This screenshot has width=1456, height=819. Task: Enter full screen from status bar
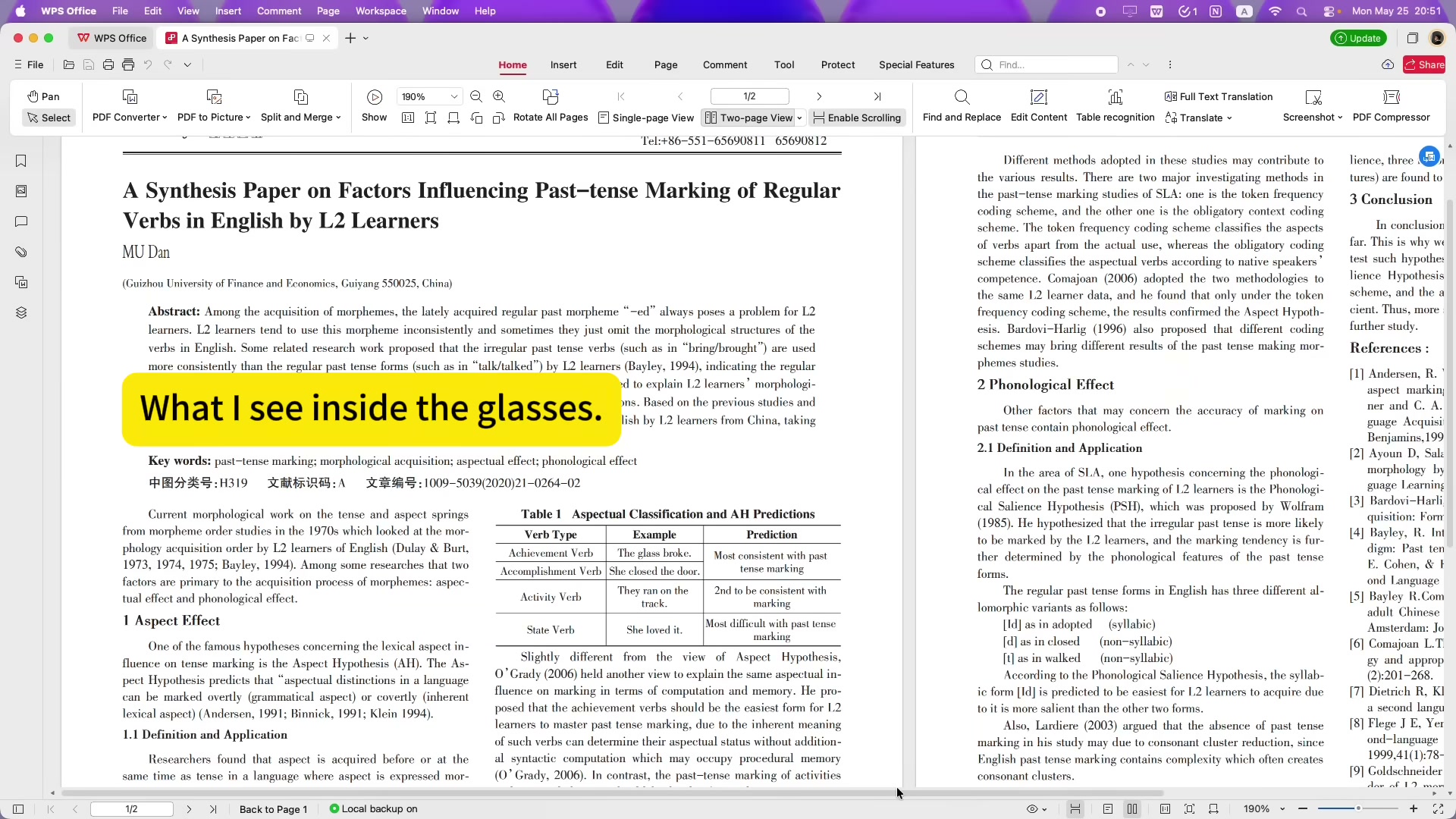click(x=1438, y=809)
